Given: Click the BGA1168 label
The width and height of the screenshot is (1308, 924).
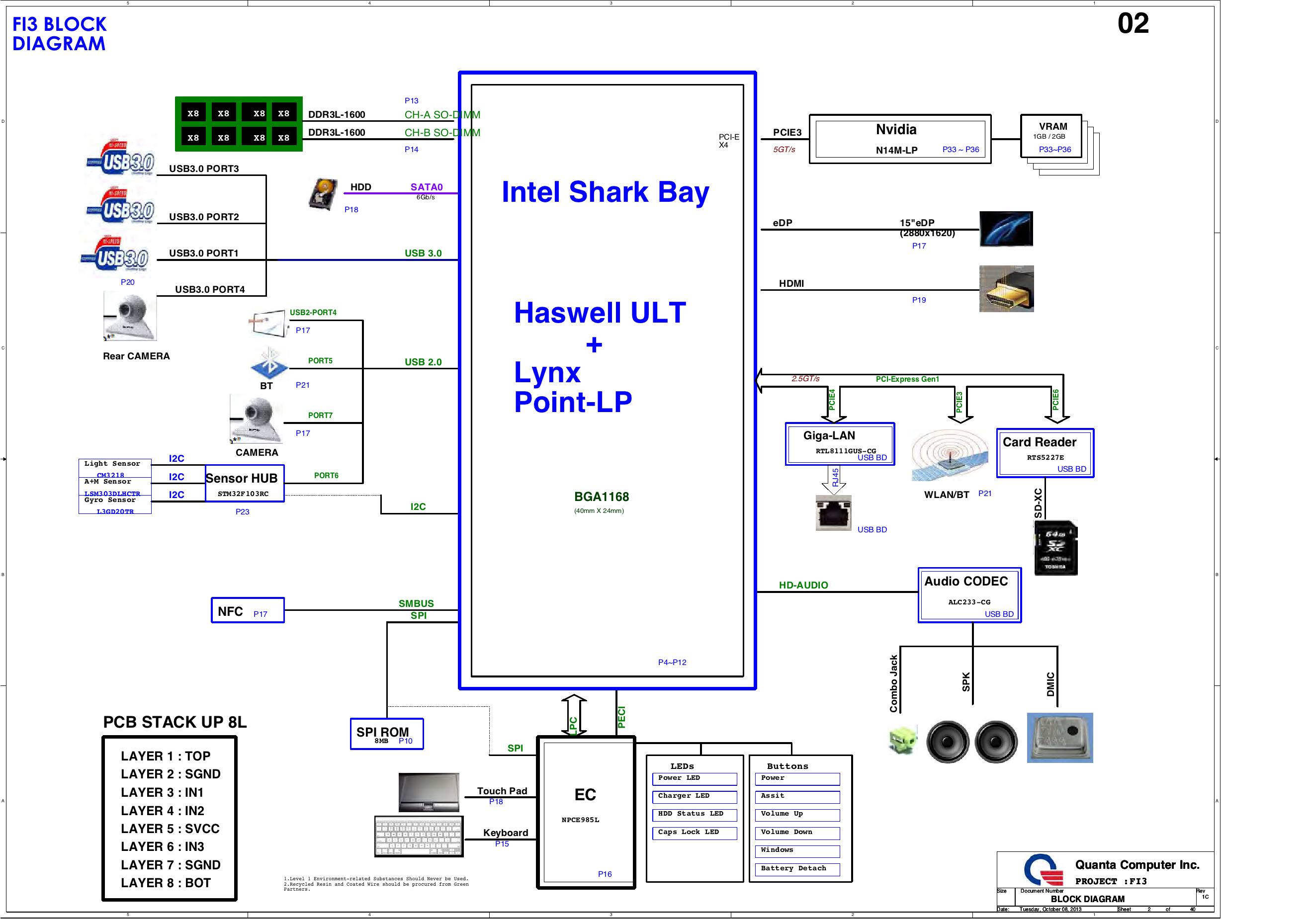Looking at the screenshot, I should click(602, 497).
